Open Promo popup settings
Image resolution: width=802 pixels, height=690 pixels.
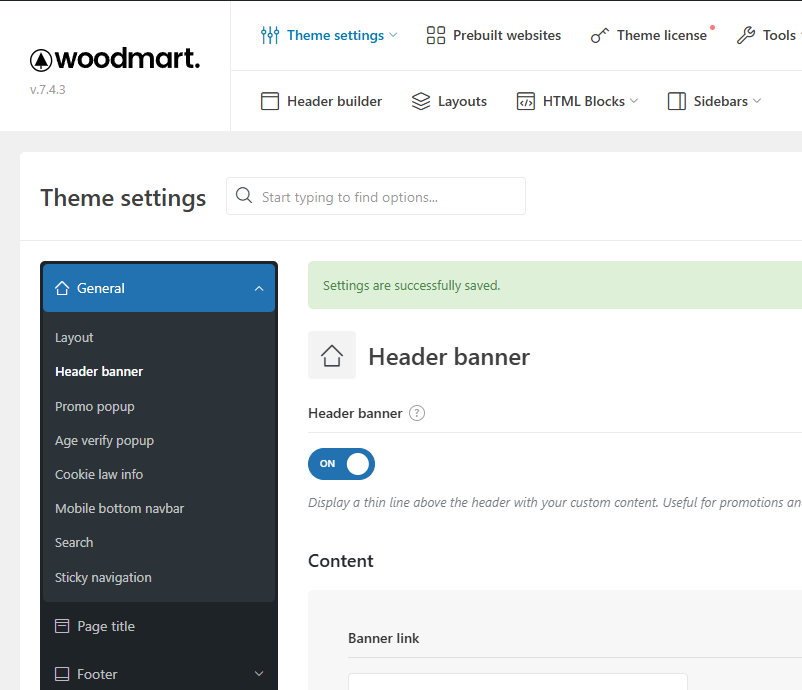click(x=95, y=407)
